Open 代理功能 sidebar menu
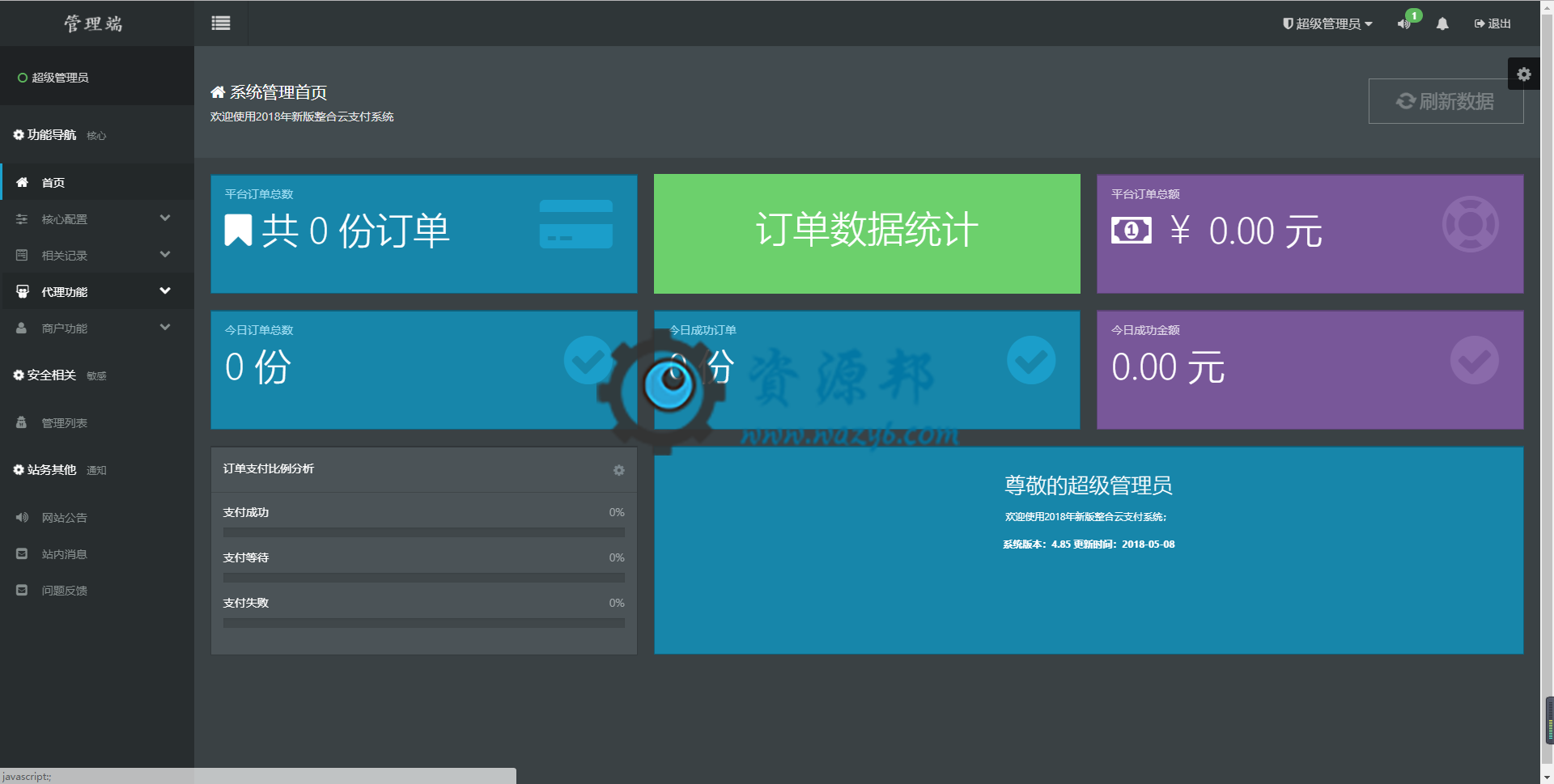 tap(97, 292)
